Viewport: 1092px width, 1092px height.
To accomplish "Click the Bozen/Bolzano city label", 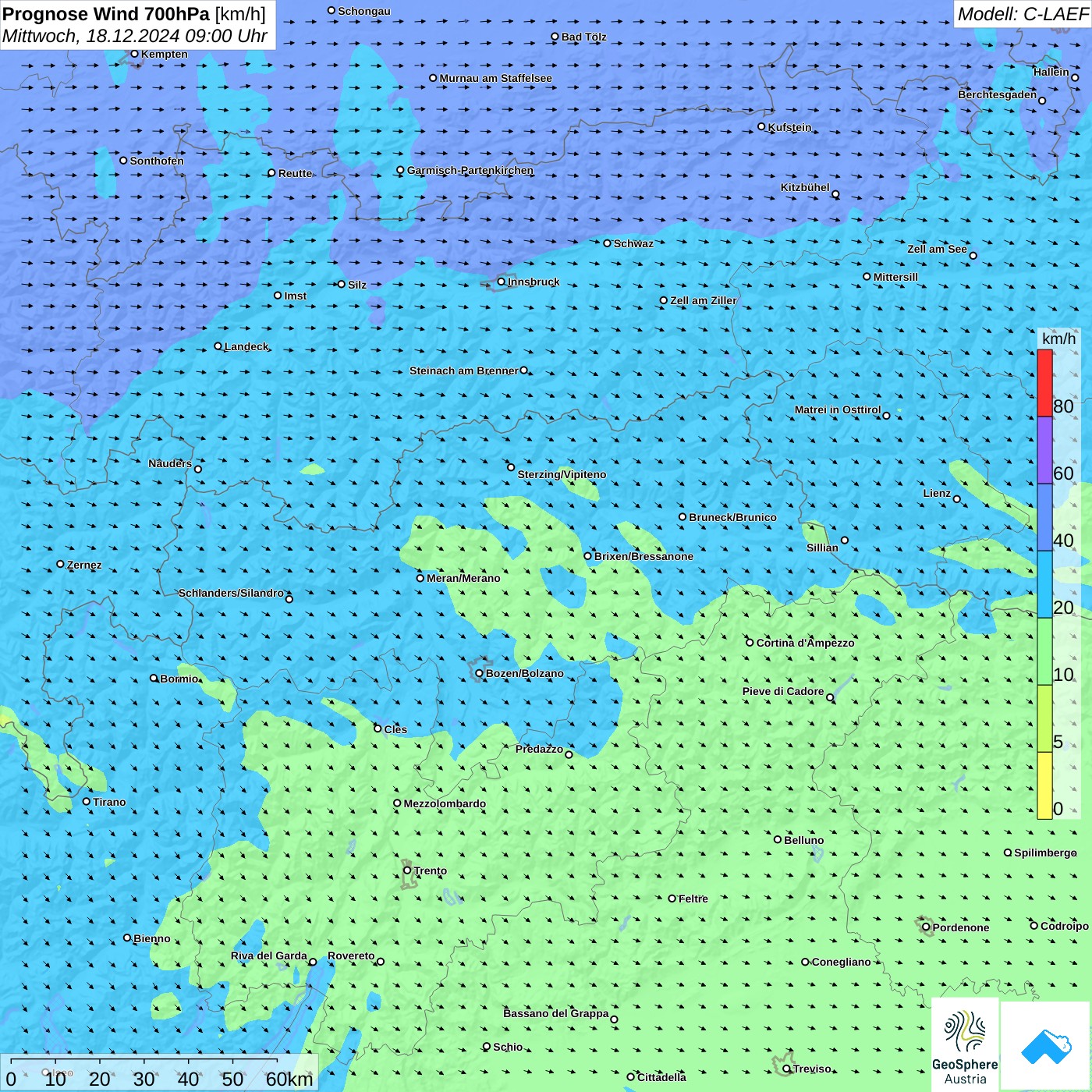I will (x=525, y=673).
